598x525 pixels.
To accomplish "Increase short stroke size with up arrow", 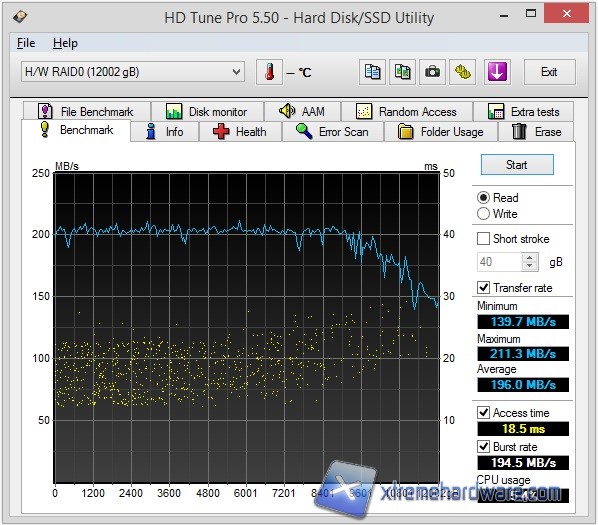I will point(529,258).
